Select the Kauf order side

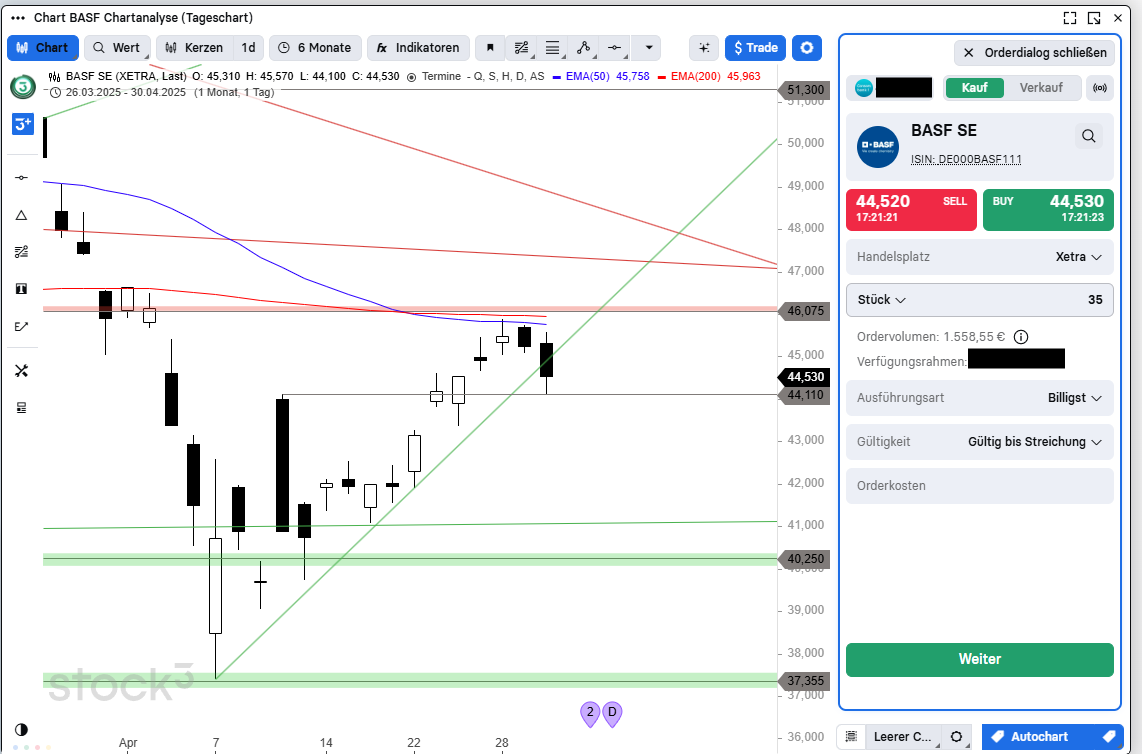(x=974, y=88)
